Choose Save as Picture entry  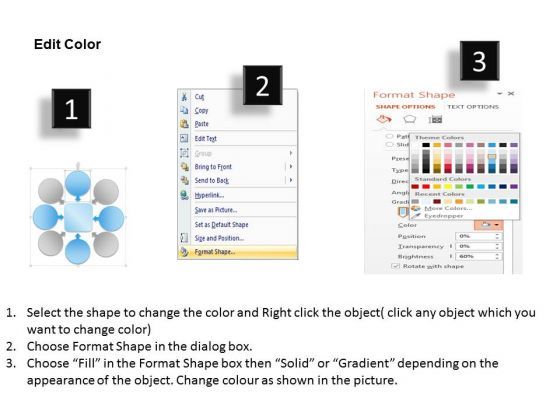point(216,210)
